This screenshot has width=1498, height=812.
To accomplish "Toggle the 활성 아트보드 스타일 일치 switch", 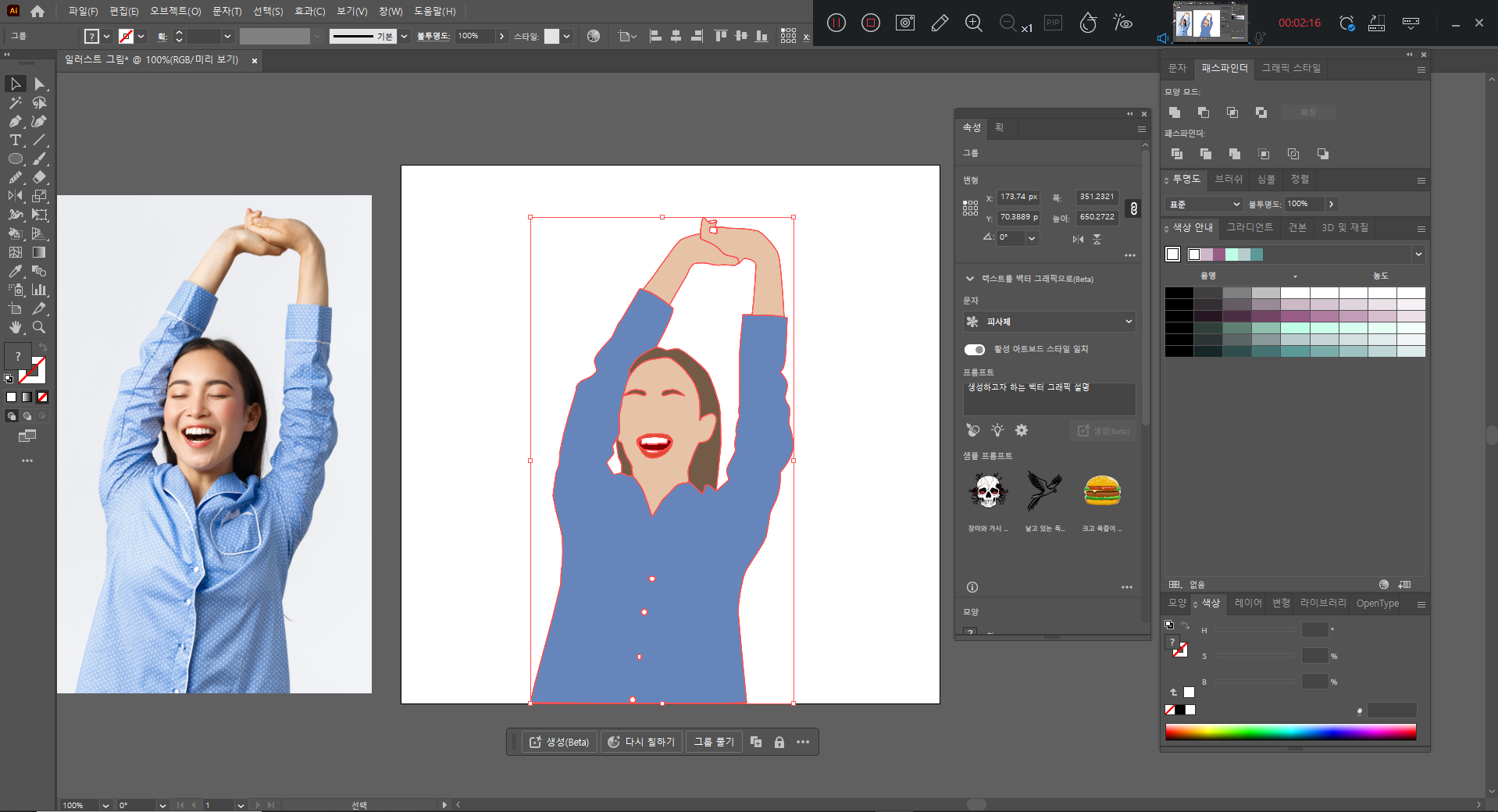I will pos(974,349).
